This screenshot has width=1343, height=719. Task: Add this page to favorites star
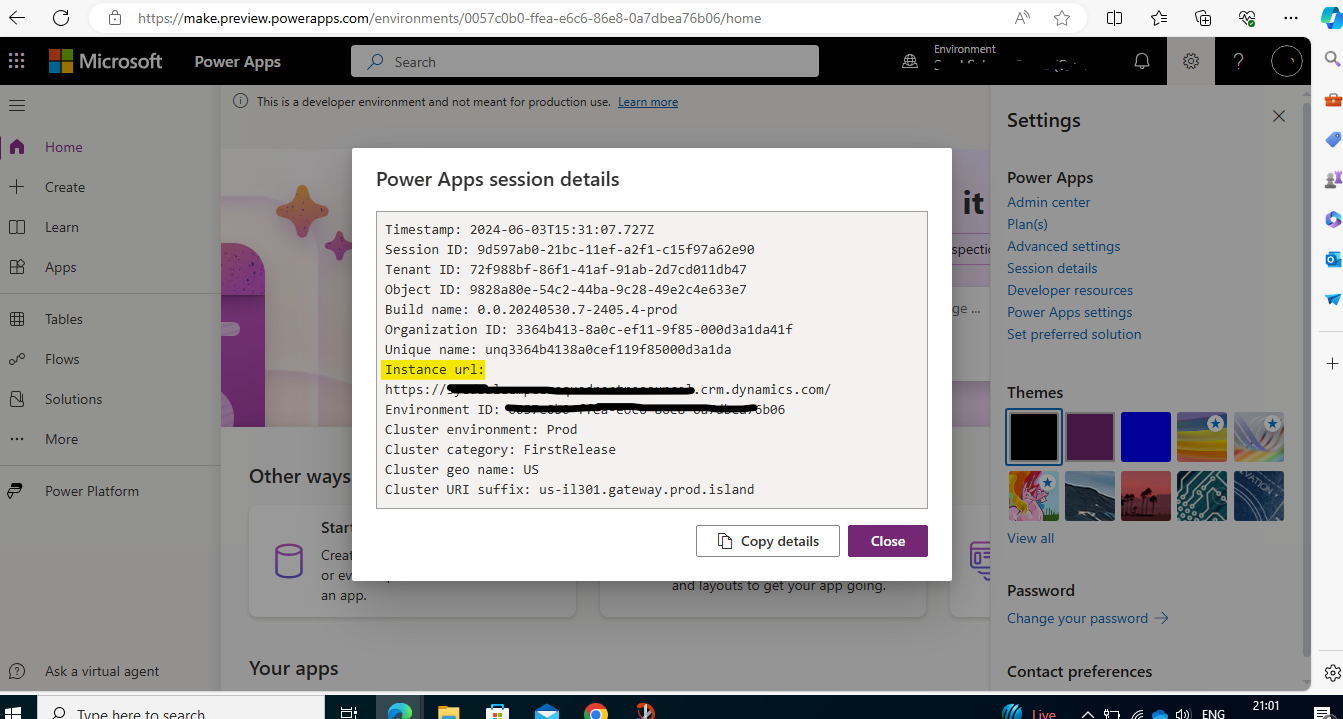1062,18
